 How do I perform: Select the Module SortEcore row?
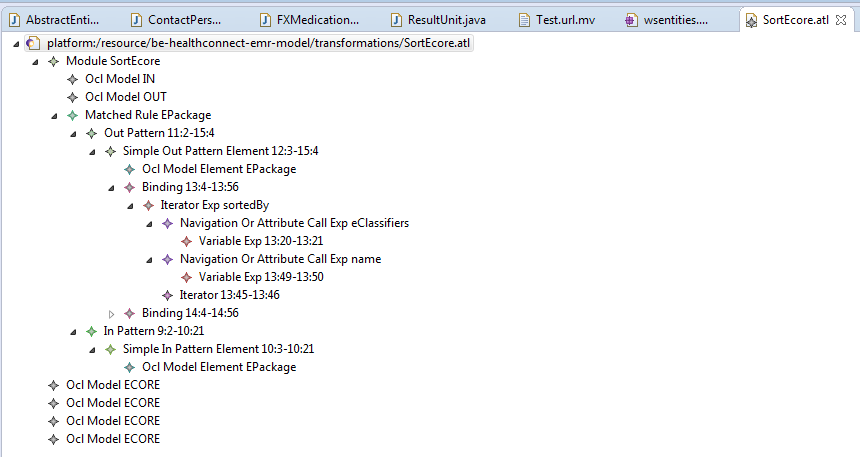[113, 61]
